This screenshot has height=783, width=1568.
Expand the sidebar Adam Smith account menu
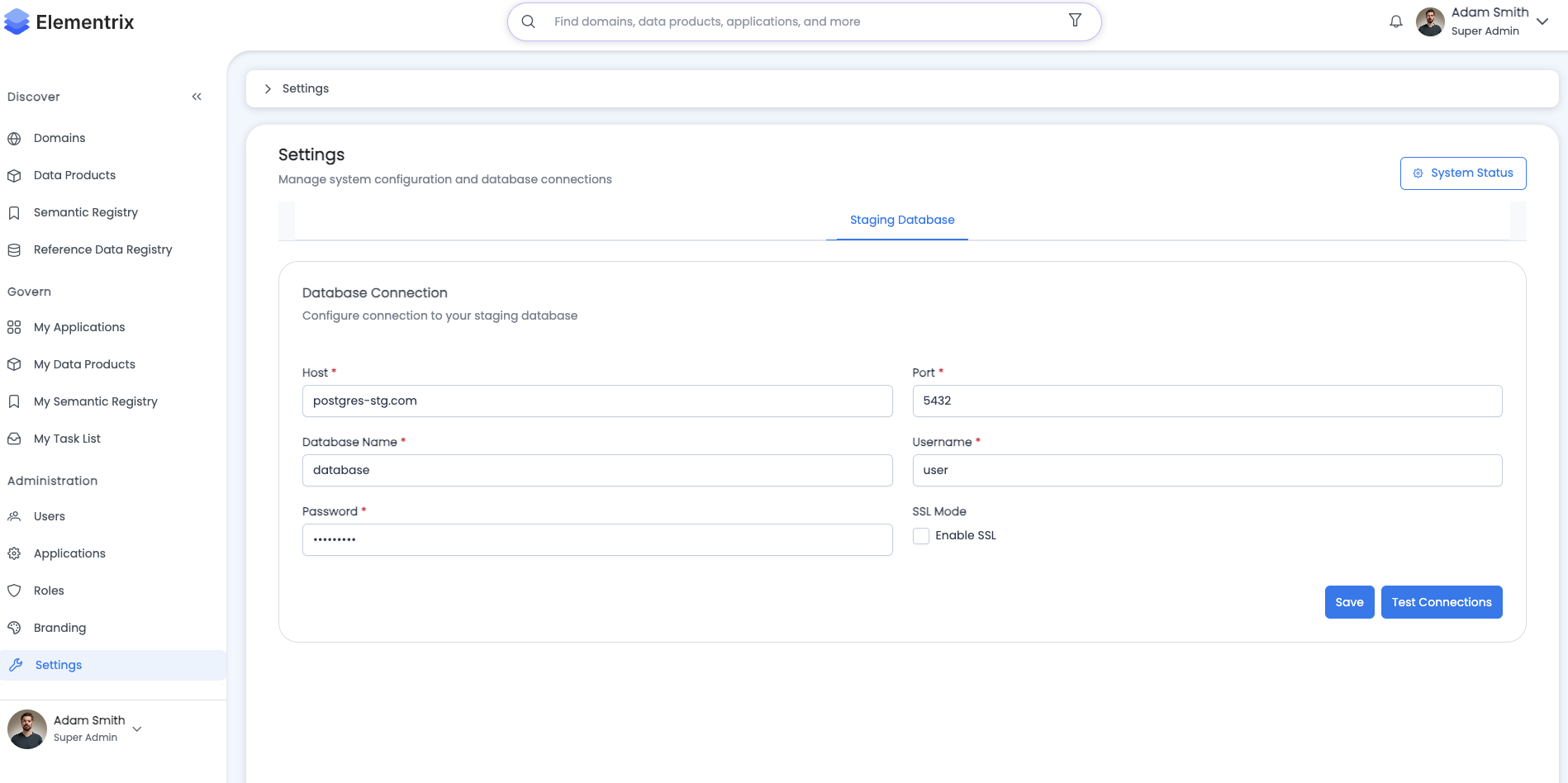coord(137,728)
